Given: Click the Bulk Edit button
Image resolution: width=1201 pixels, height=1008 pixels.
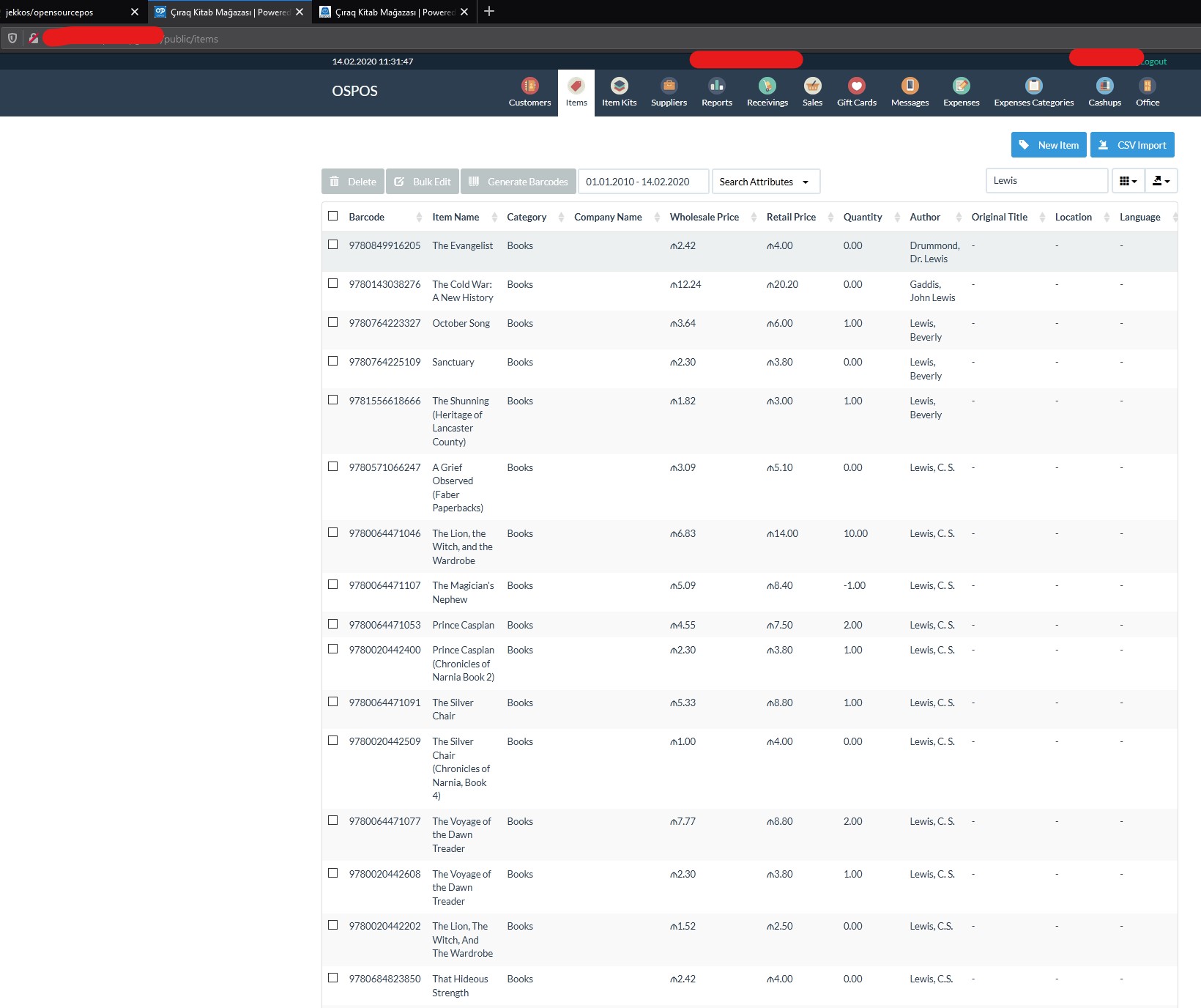Looking at the screenshot, I should 423,182.
